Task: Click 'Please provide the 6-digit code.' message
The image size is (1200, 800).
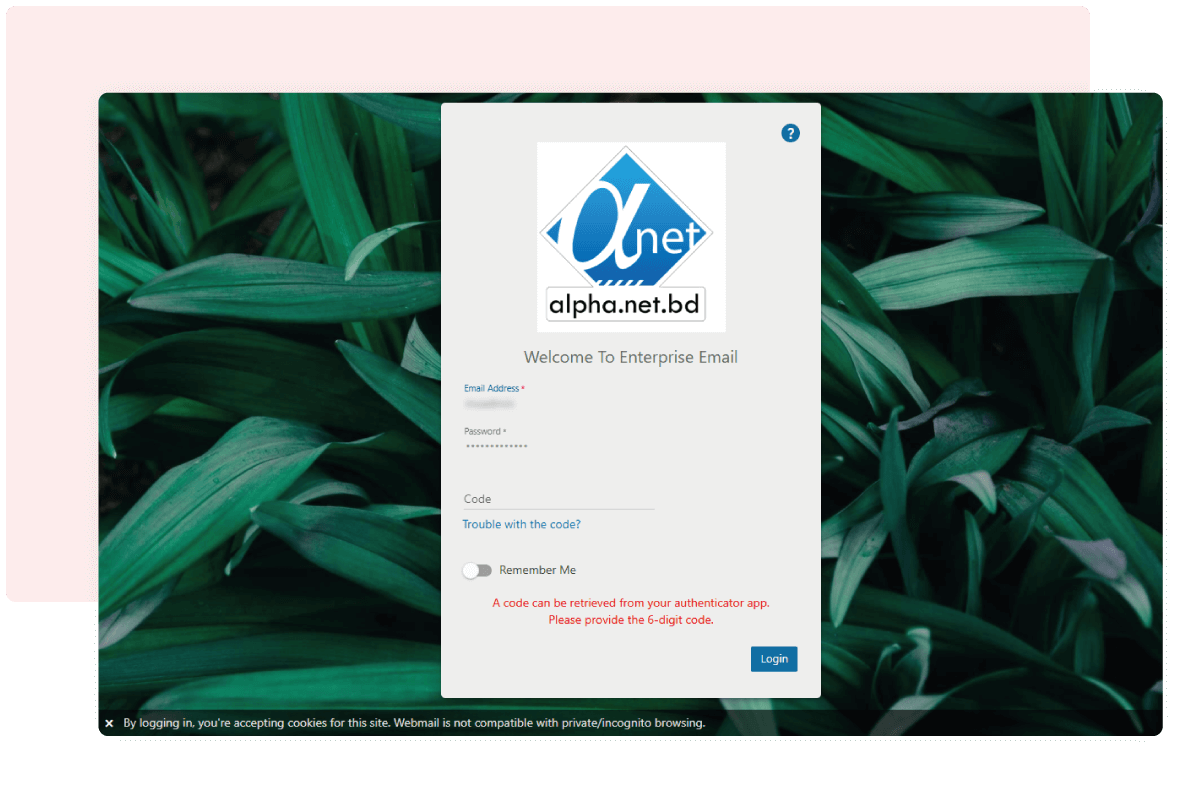Action: coord(631,620)
